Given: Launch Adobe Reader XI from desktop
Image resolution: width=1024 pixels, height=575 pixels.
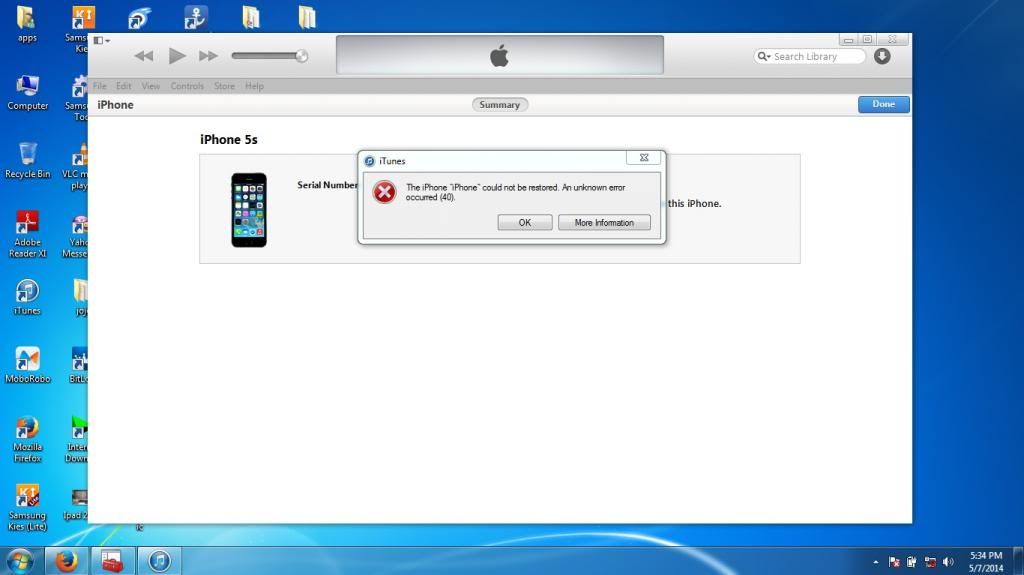Looking at the screenshot, I should click(27, 234).
